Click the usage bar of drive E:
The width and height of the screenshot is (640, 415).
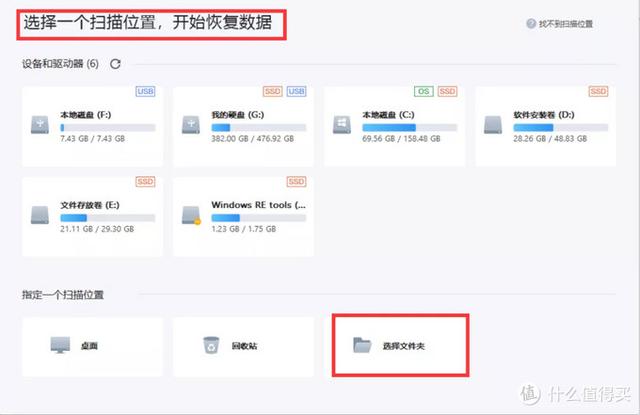[x=108, y=218]
